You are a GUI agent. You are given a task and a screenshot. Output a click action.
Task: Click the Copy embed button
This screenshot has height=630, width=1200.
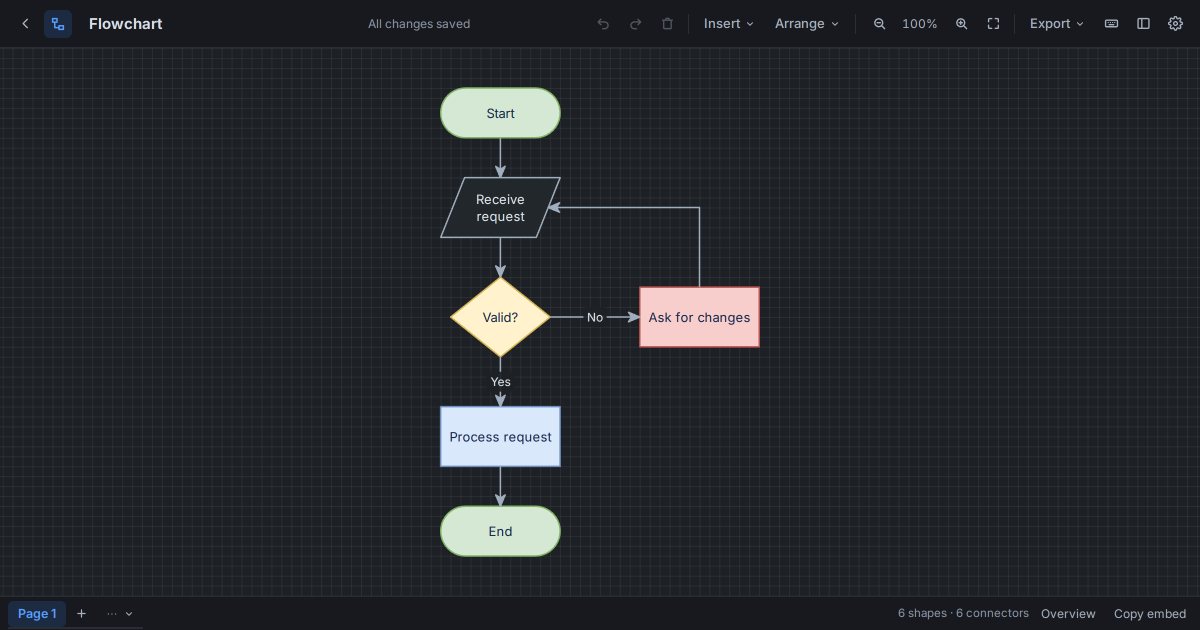point(1150,614)
